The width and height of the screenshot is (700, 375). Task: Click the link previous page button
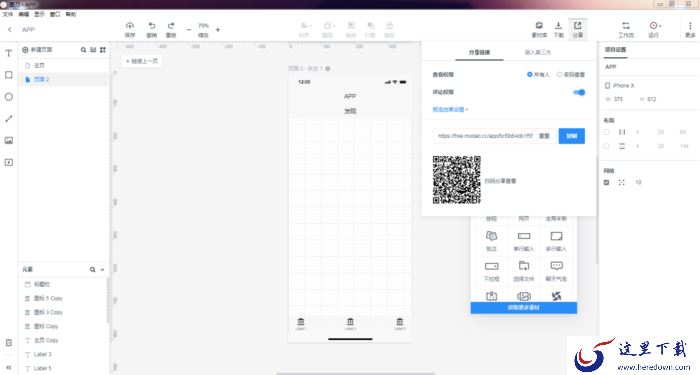click(142, 61)
